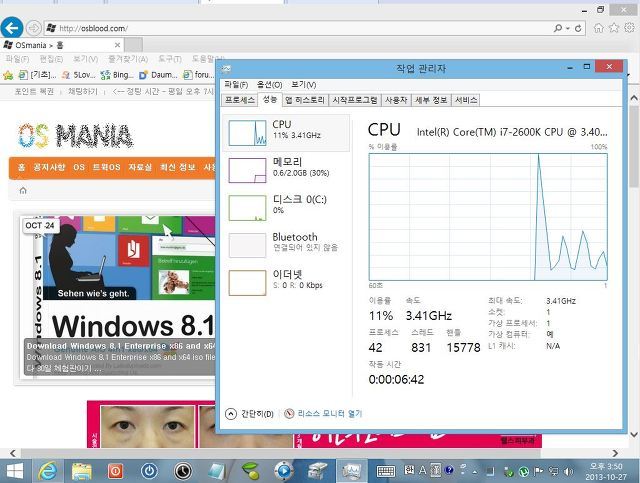640x483 pixels.
Task: Open 옵션(O) menu in Task Manager
Action: 269,85
